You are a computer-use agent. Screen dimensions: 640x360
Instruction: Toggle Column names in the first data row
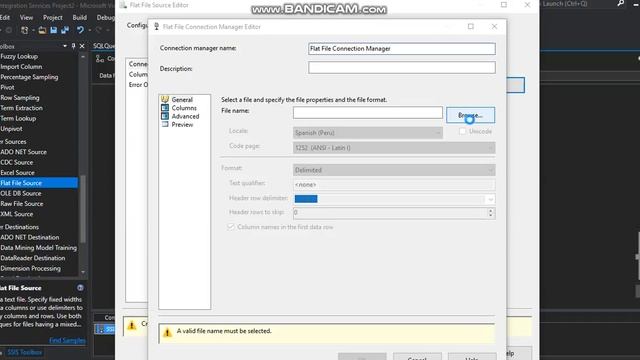231,227
